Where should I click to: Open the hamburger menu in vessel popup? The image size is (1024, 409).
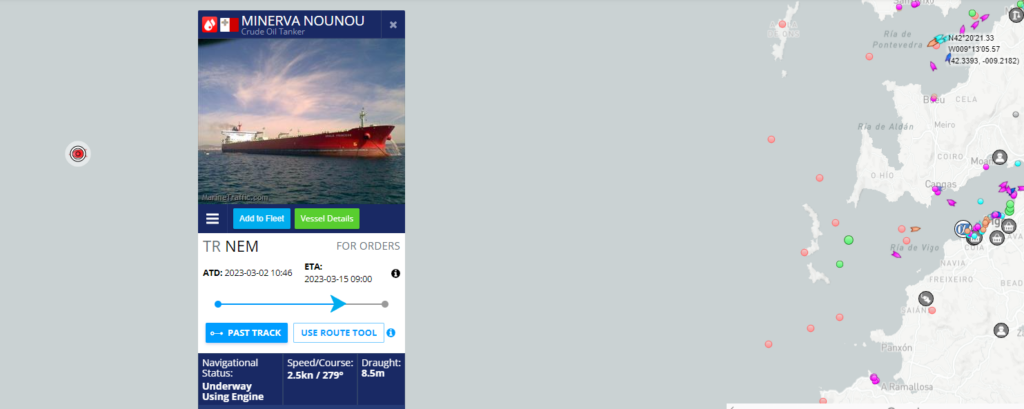pos(212,219)
